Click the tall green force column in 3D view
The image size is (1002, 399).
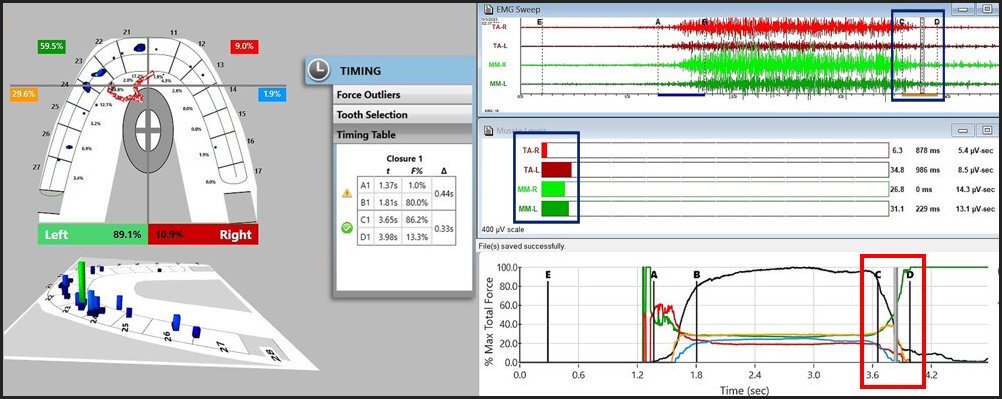[81, 281]
